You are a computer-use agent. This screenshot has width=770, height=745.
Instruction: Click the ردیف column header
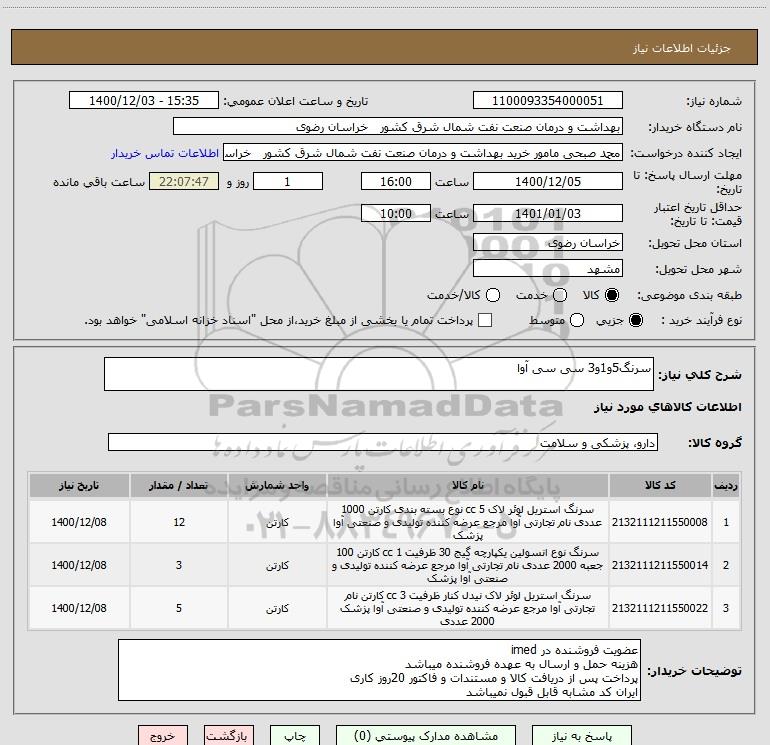726,485
